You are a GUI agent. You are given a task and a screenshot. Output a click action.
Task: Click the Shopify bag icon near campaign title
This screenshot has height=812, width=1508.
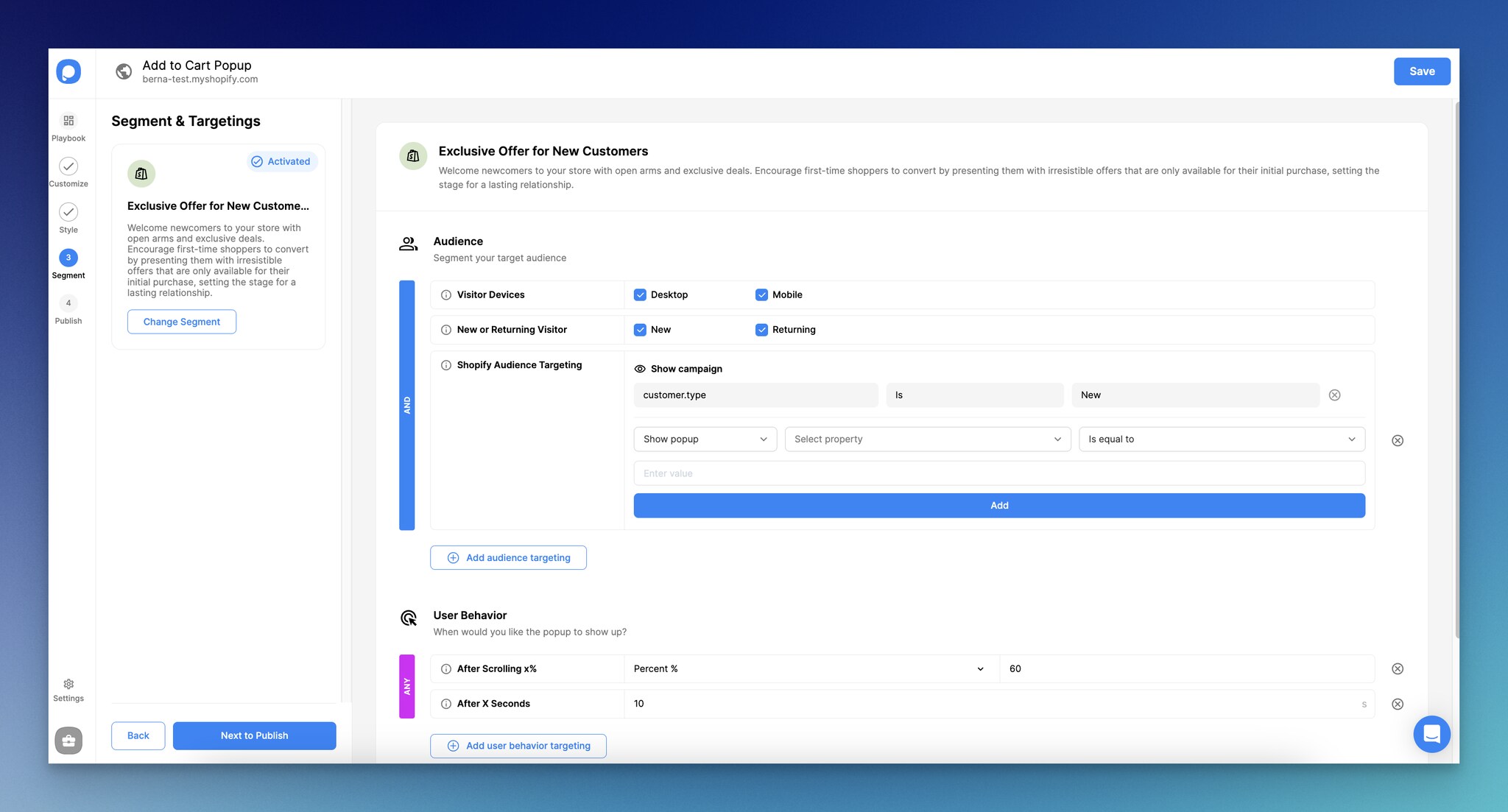(x=412, y=155)
